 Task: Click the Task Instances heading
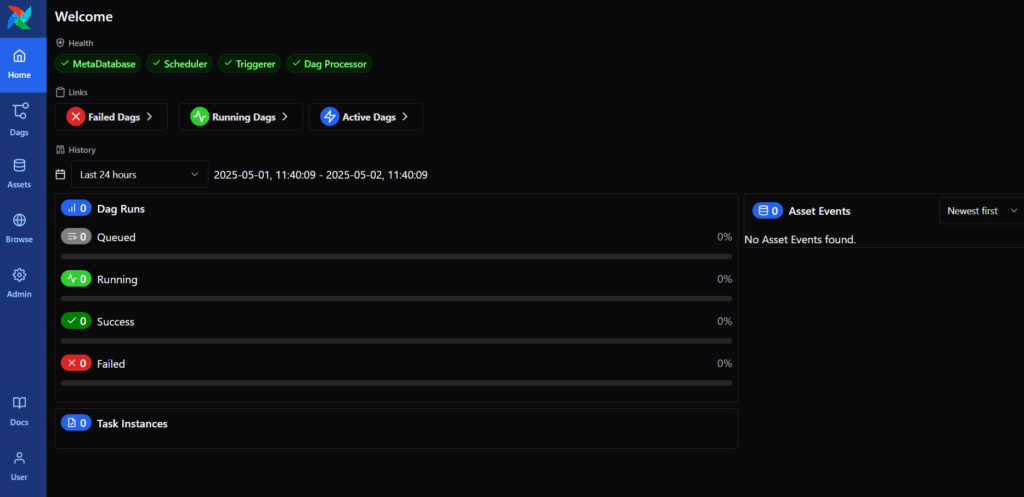(x=131, y=423)
